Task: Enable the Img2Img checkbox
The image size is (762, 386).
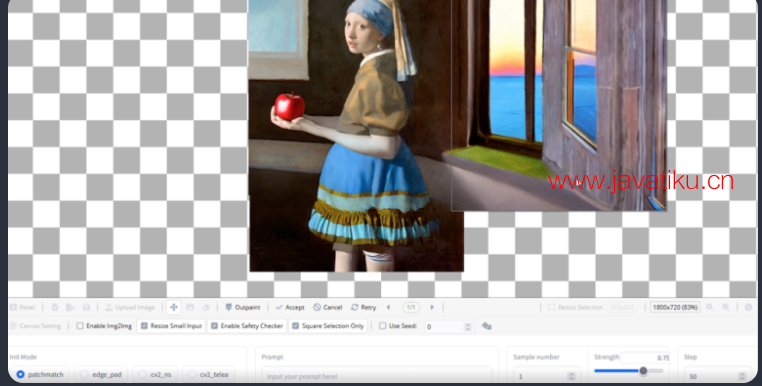Action: pyautogui.click(x=80, y=326)
